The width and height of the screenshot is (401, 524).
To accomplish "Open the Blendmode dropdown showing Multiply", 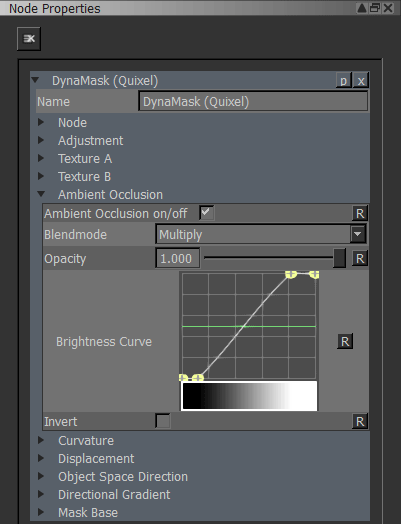I will [x=261, y=234].
